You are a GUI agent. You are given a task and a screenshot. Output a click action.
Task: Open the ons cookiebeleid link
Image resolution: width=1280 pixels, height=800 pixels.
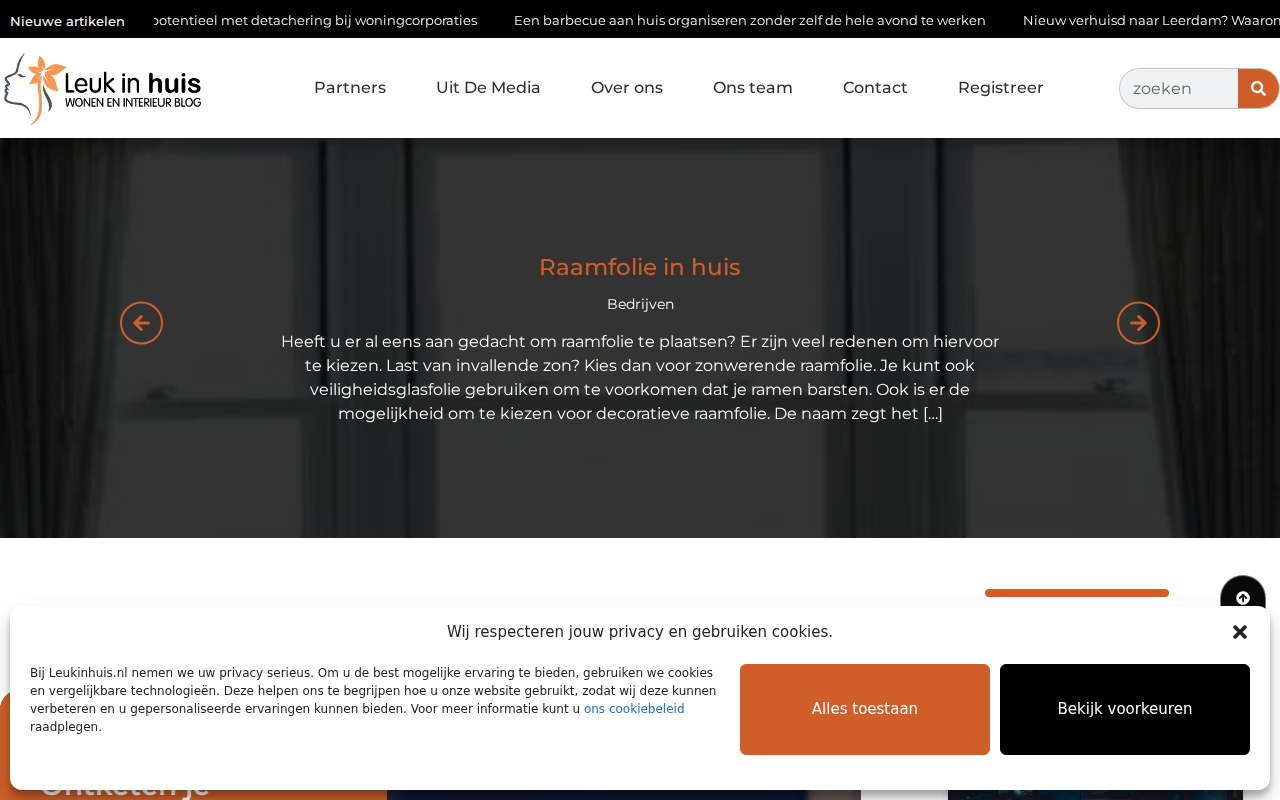(634, 709)
